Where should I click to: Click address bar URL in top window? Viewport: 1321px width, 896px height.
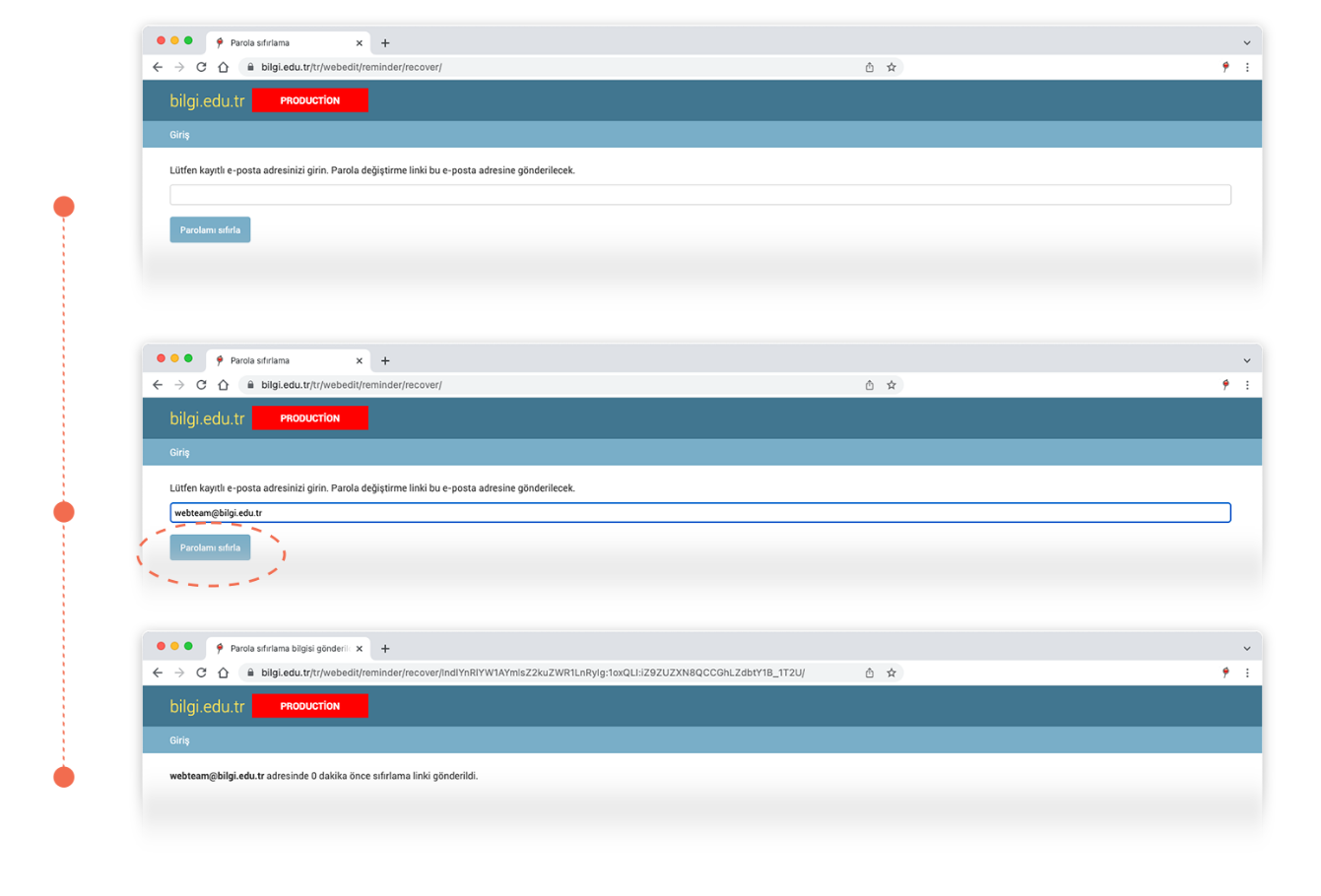352,67
